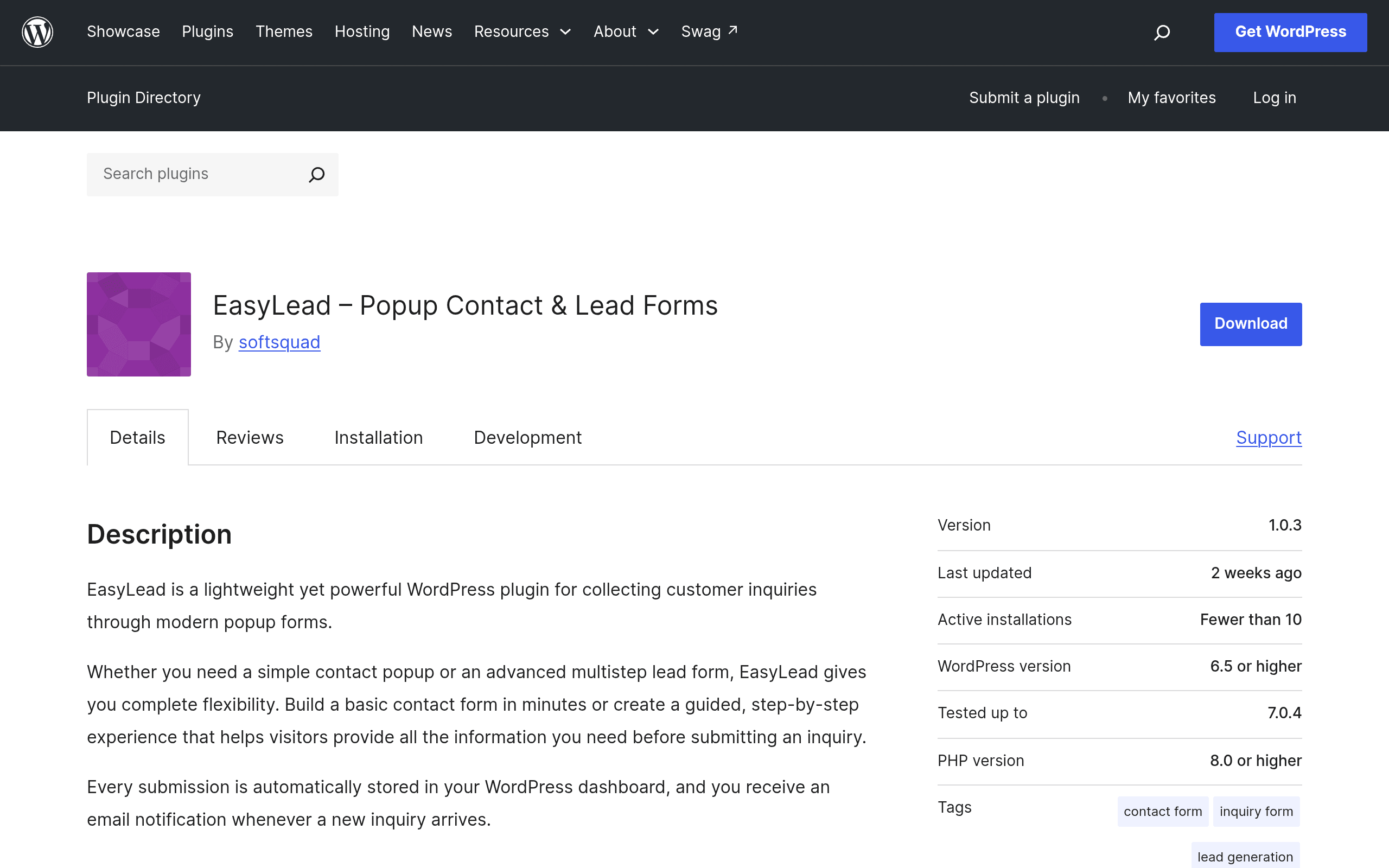1389x868 pixels.
Task: Click the plugin title EasyLead heading
Action: (x=466, y=305)
